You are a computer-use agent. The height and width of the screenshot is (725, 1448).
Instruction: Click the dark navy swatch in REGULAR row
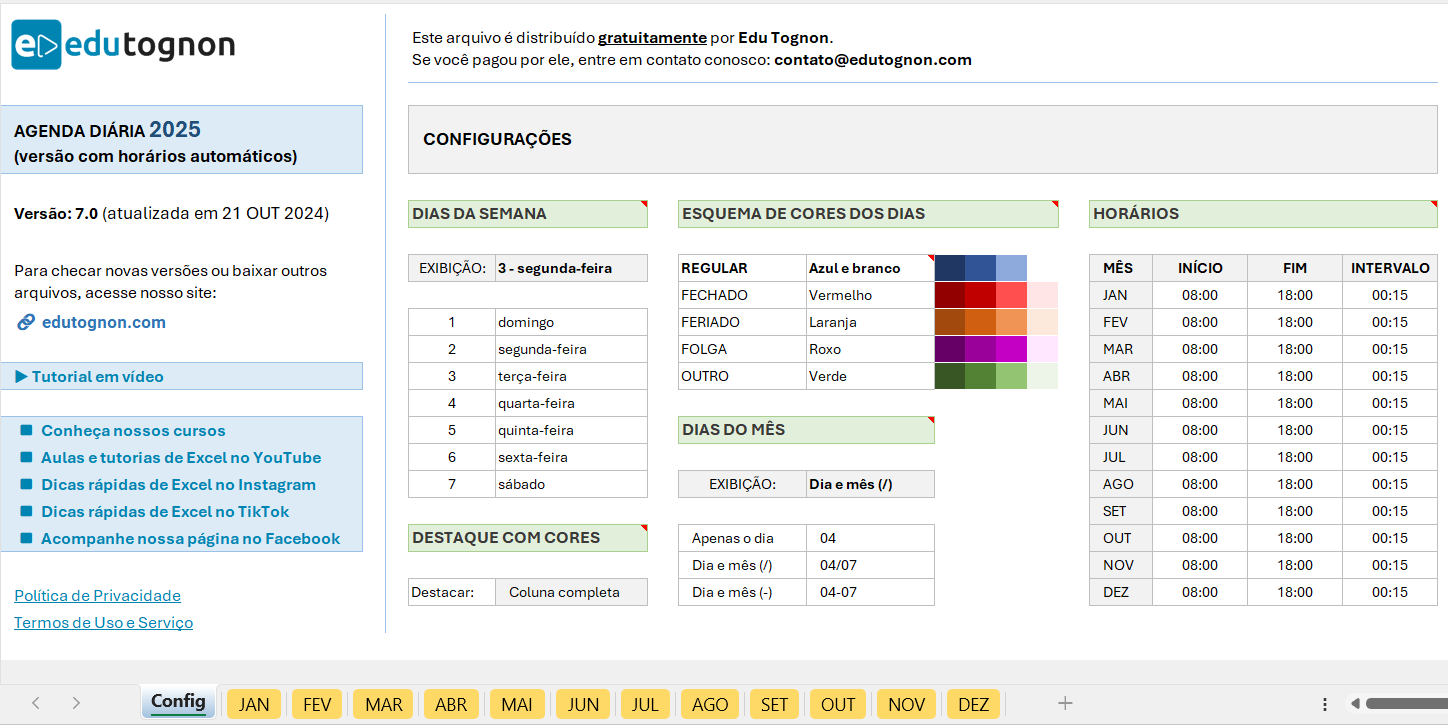950,268
